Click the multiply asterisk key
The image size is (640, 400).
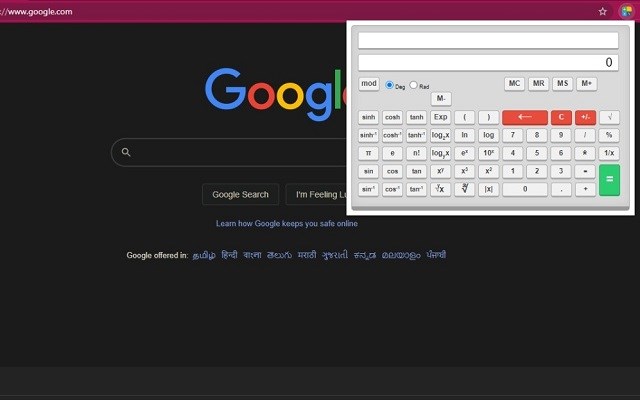click(x=585, y=153)
